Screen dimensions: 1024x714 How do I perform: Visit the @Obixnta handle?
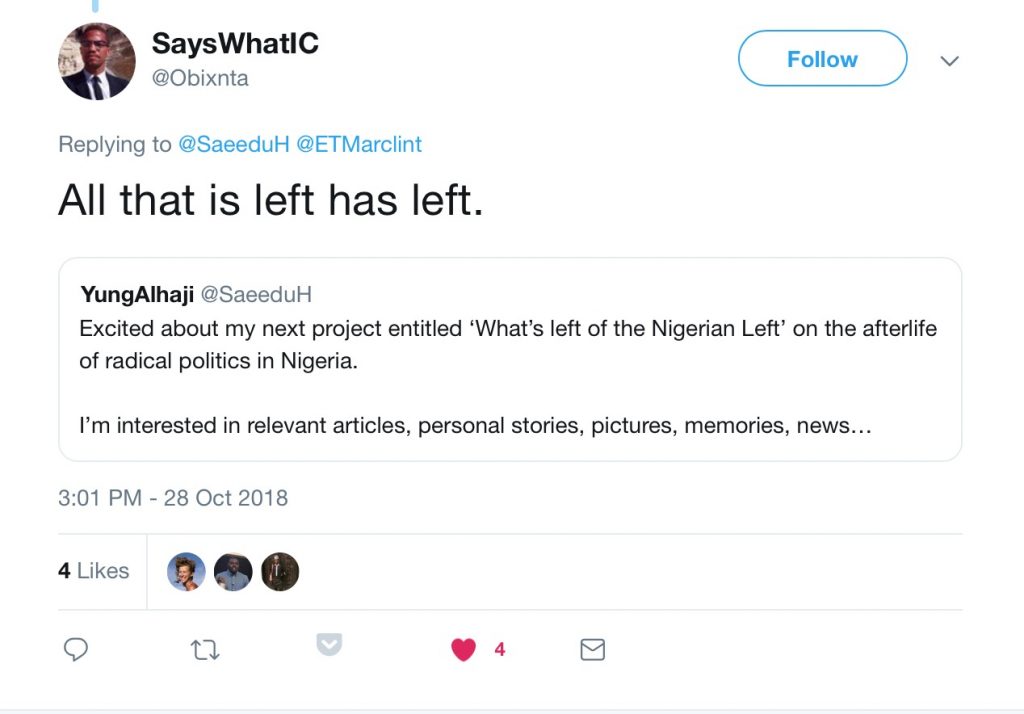[x=200, y=78]
